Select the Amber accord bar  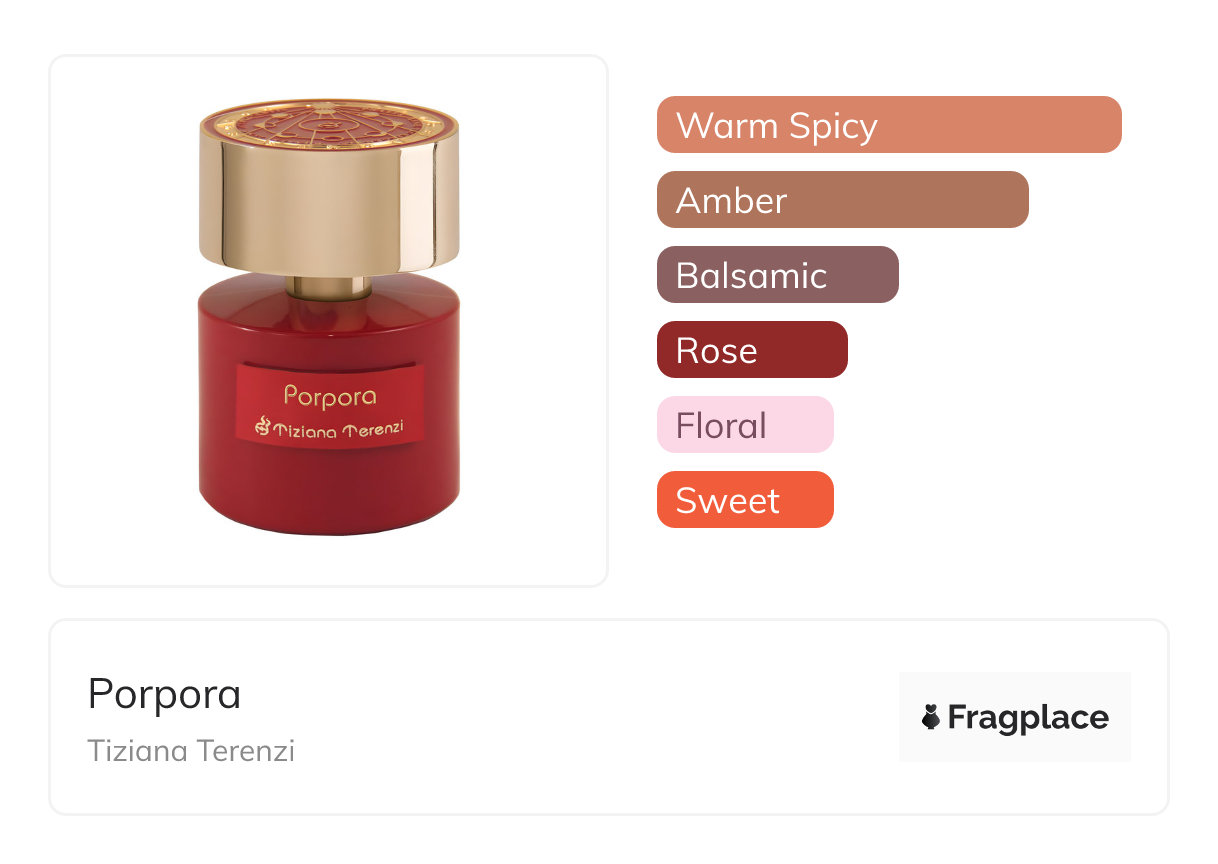tap(843, 200)
